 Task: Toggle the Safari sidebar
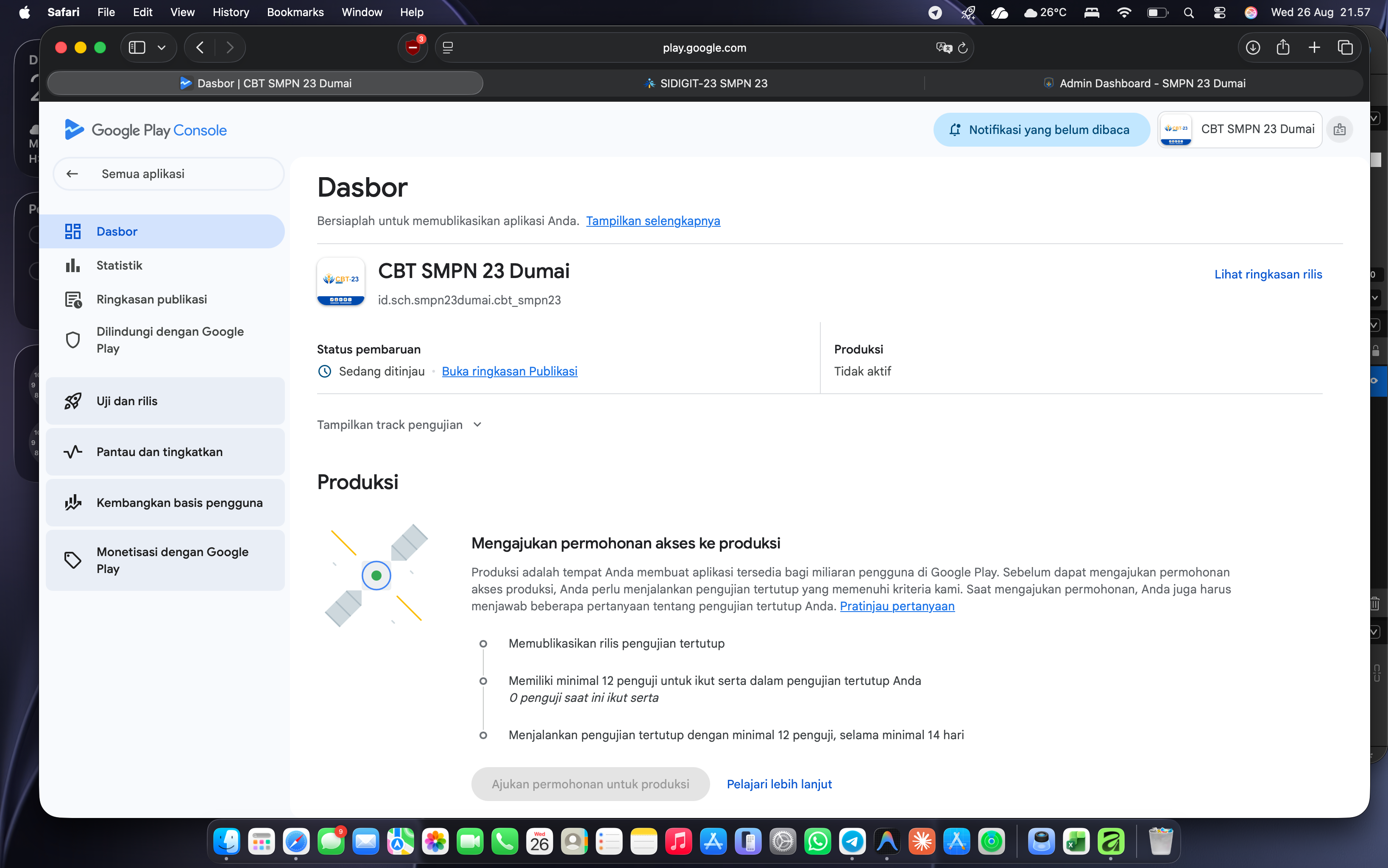pyautogui.click(x=137, y=47)
